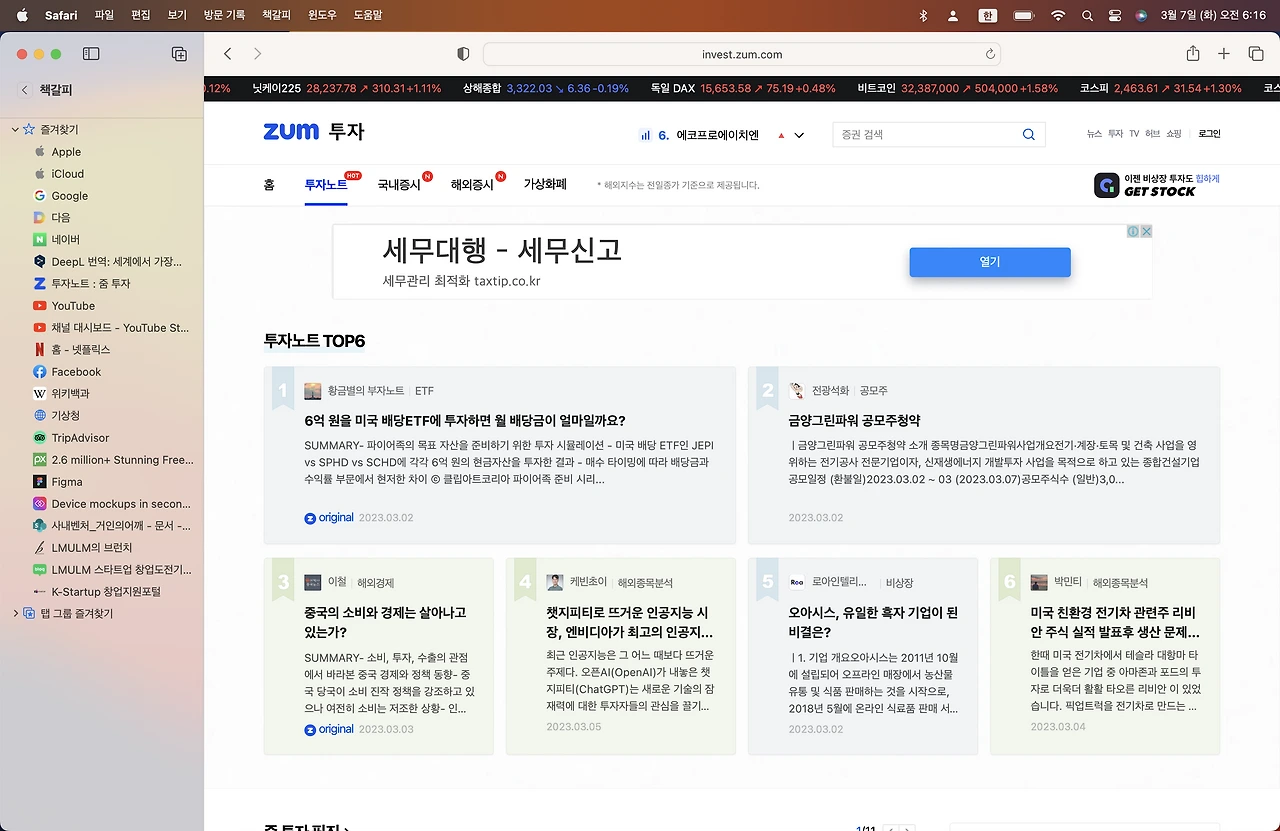
Task: Open the K-Startup 창업지원포털 bookmark
Action: coord(107,592)
